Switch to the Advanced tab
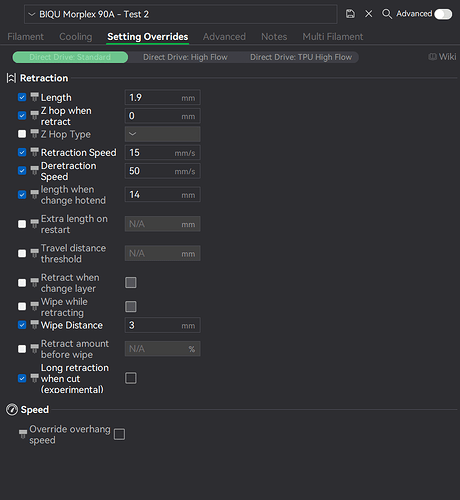The image size is (460, 500). 224,36
